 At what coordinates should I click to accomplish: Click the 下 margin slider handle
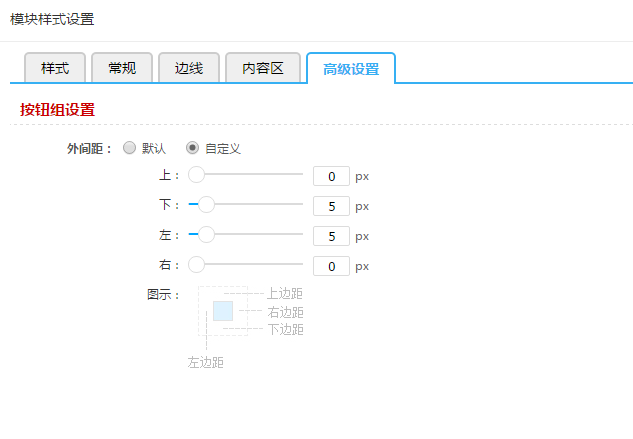[207, 205]
